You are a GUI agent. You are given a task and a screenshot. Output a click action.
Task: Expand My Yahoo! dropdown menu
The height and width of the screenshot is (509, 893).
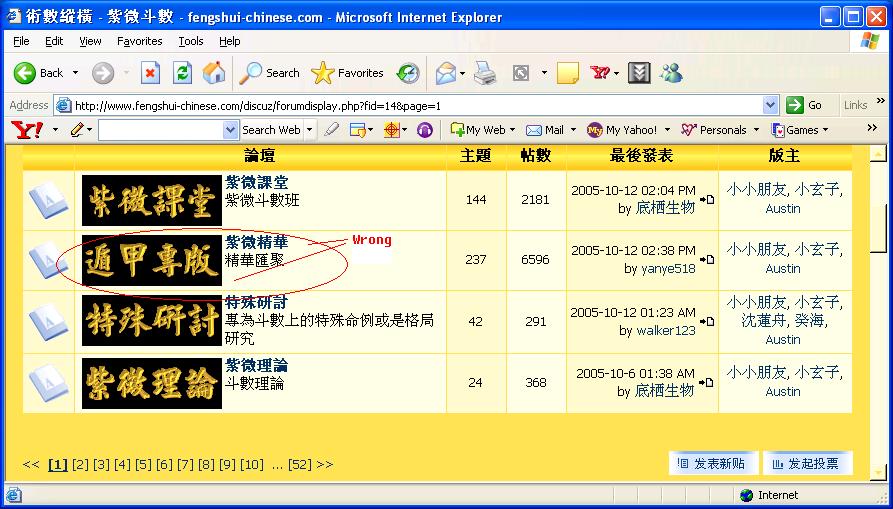pos(667,130)
